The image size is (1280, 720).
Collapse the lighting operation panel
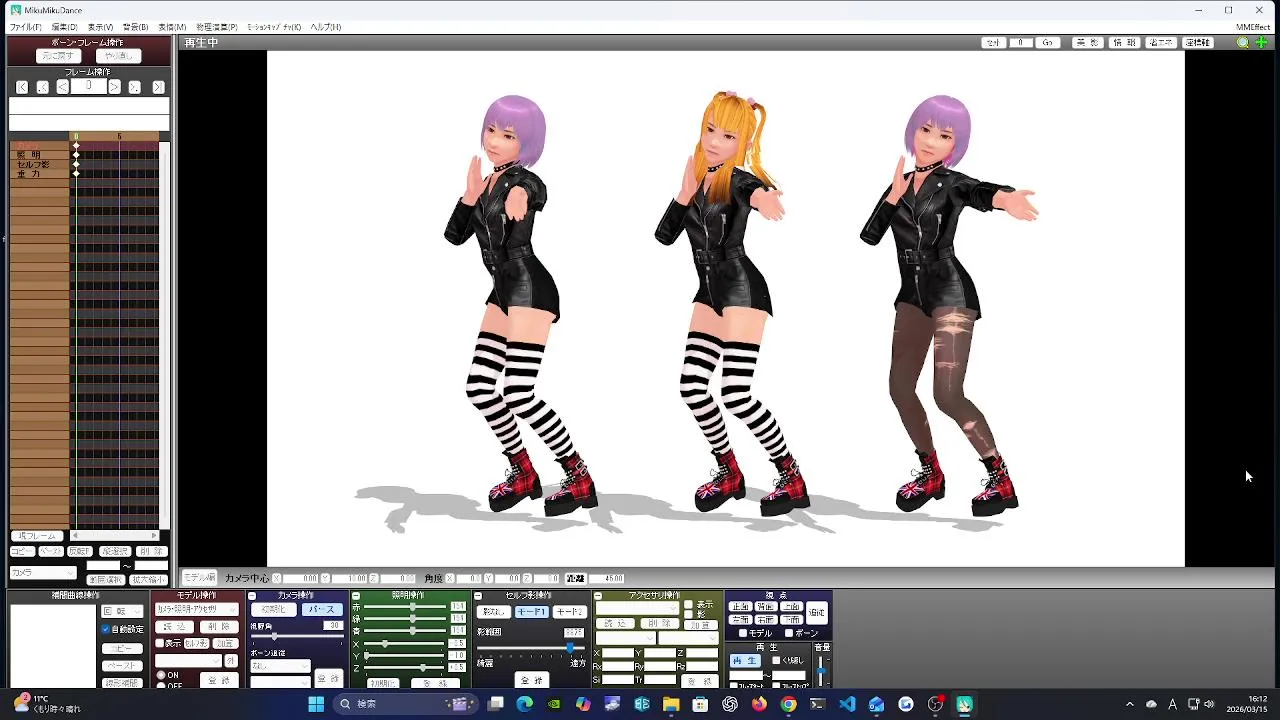click(356, 596)
